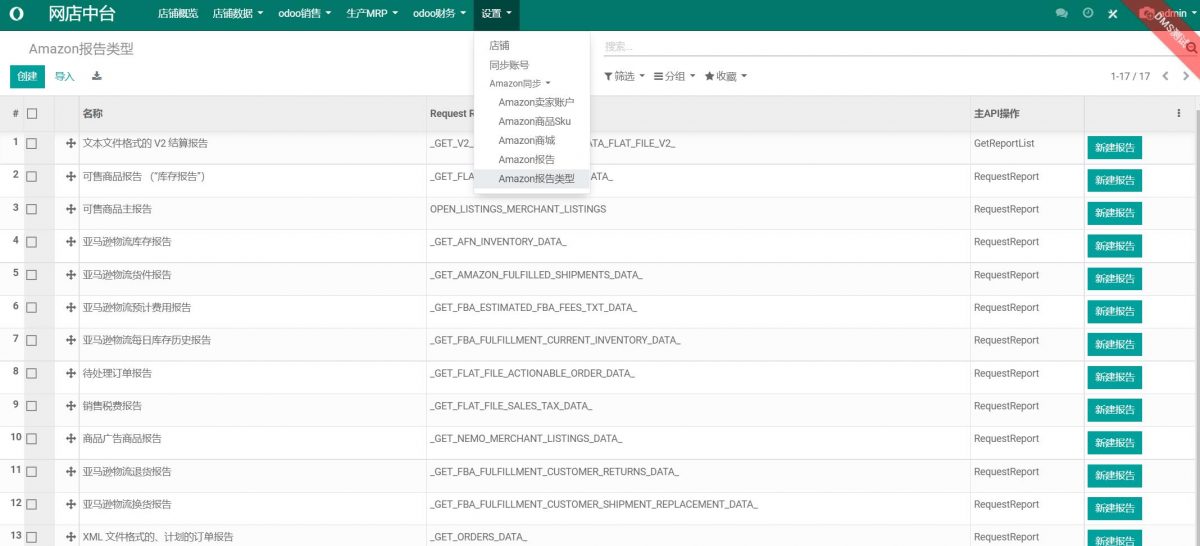
Task: Click the download export icon
Action: pos(97,76)
